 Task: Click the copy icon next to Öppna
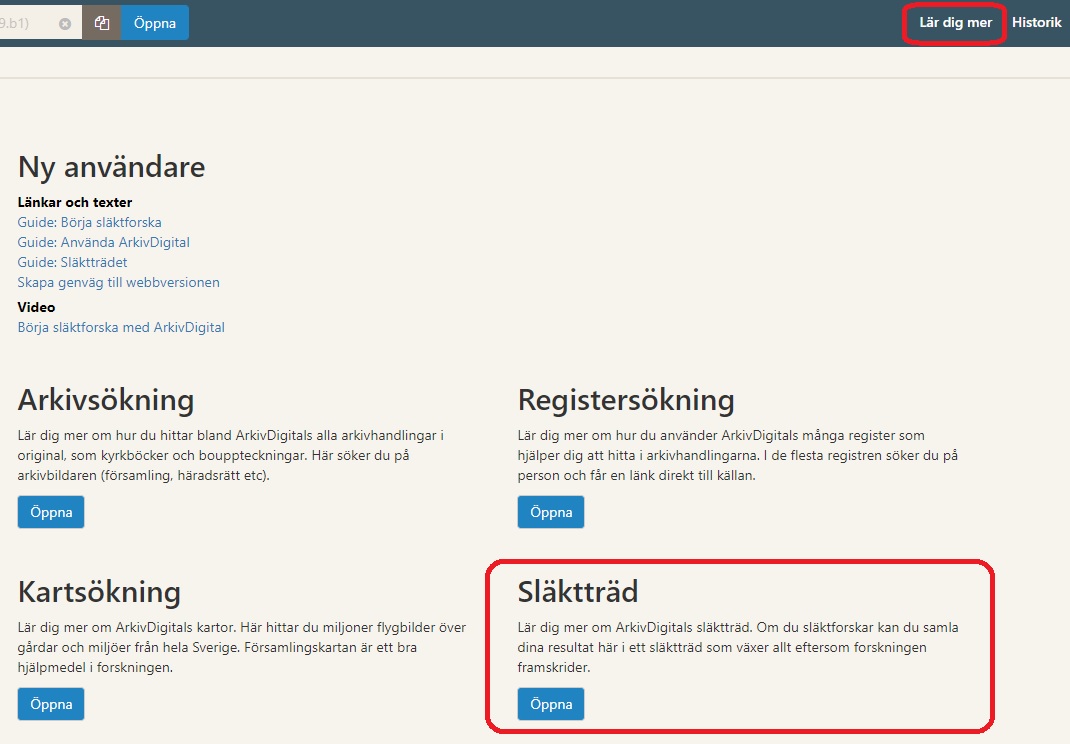[x=102, y=23]
